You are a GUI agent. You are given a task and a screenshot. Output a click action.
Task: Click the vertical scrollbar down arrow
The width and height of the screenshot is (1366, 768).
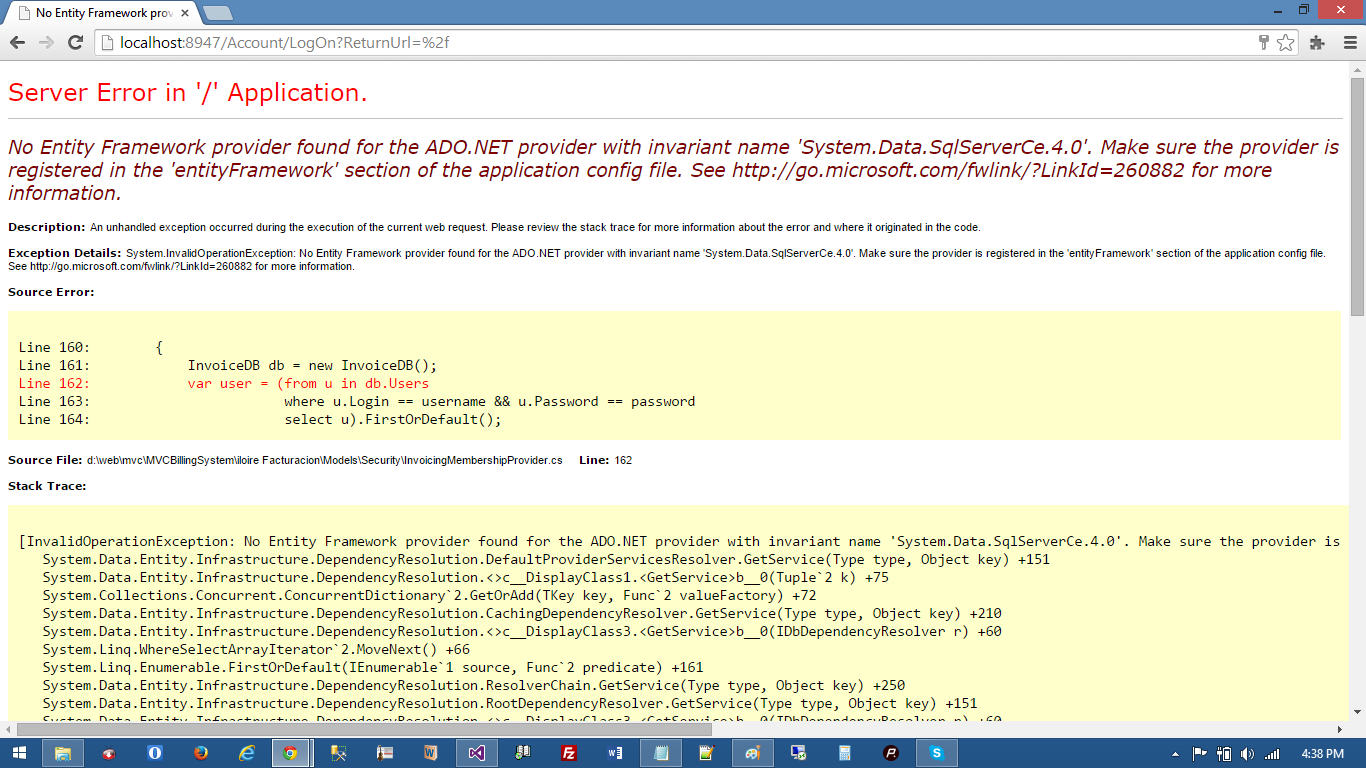tap(1357, 712)
